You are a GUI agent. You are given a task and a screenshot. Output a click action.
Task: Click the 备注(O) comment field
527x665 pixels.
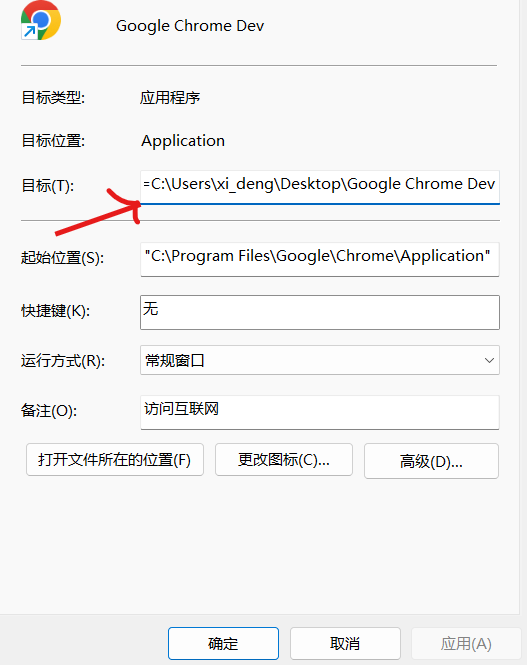click(320, 412)
